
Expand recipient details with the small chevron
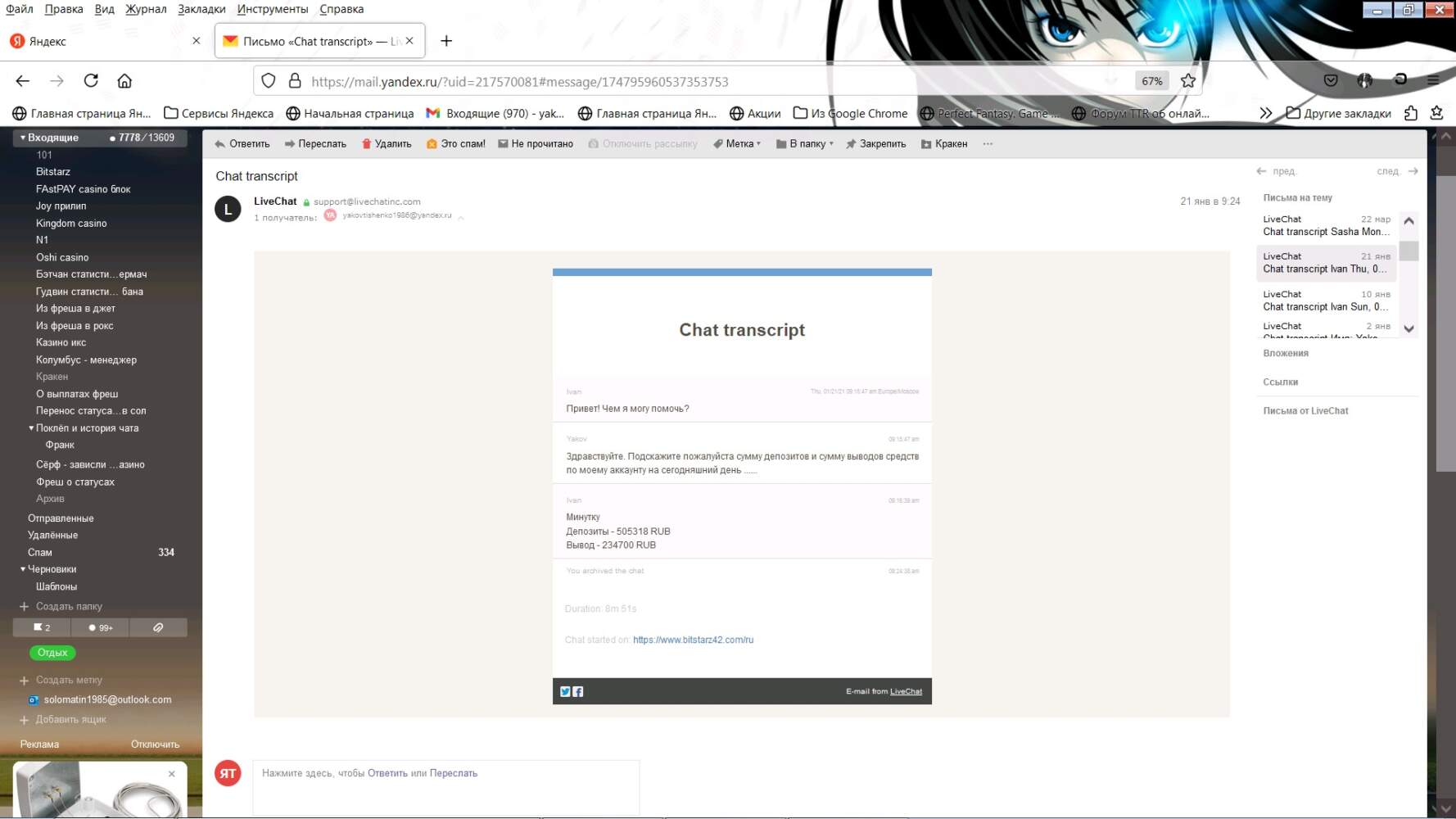461,218
